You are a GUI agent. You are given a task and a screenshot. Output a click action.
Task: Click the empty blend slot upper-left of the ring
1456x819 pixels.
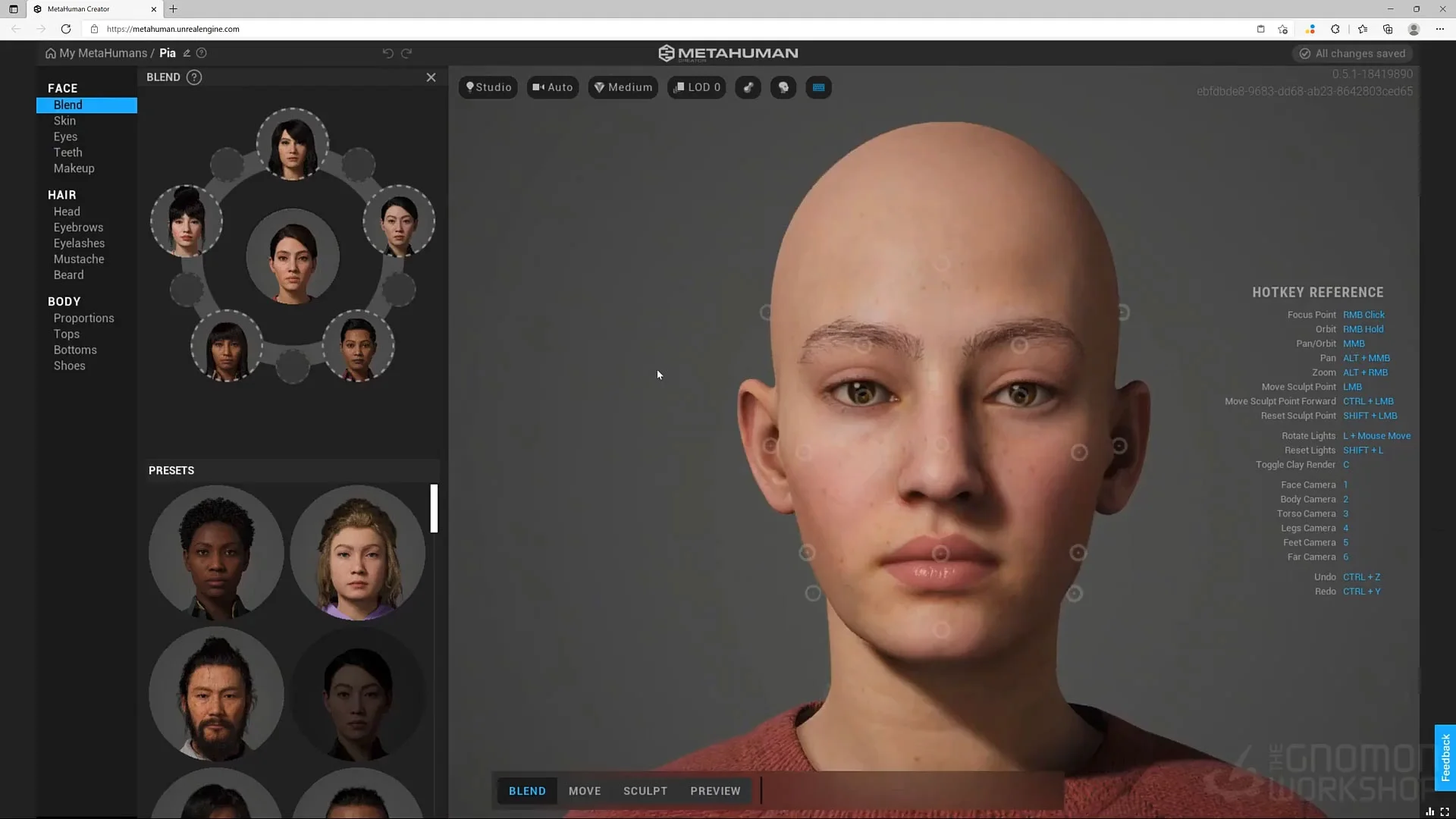point(227,164)
